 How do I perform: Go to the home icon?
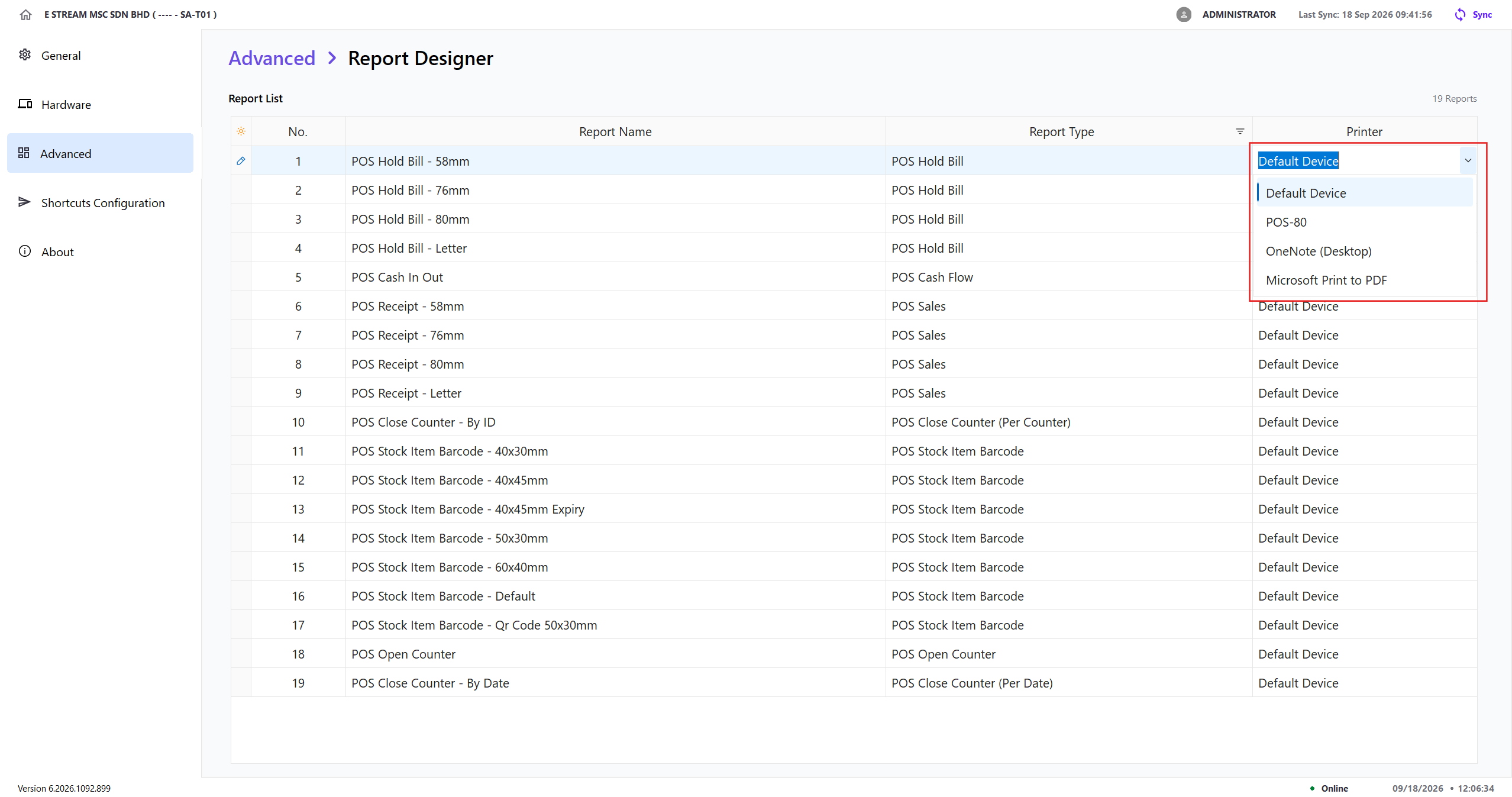25,15
